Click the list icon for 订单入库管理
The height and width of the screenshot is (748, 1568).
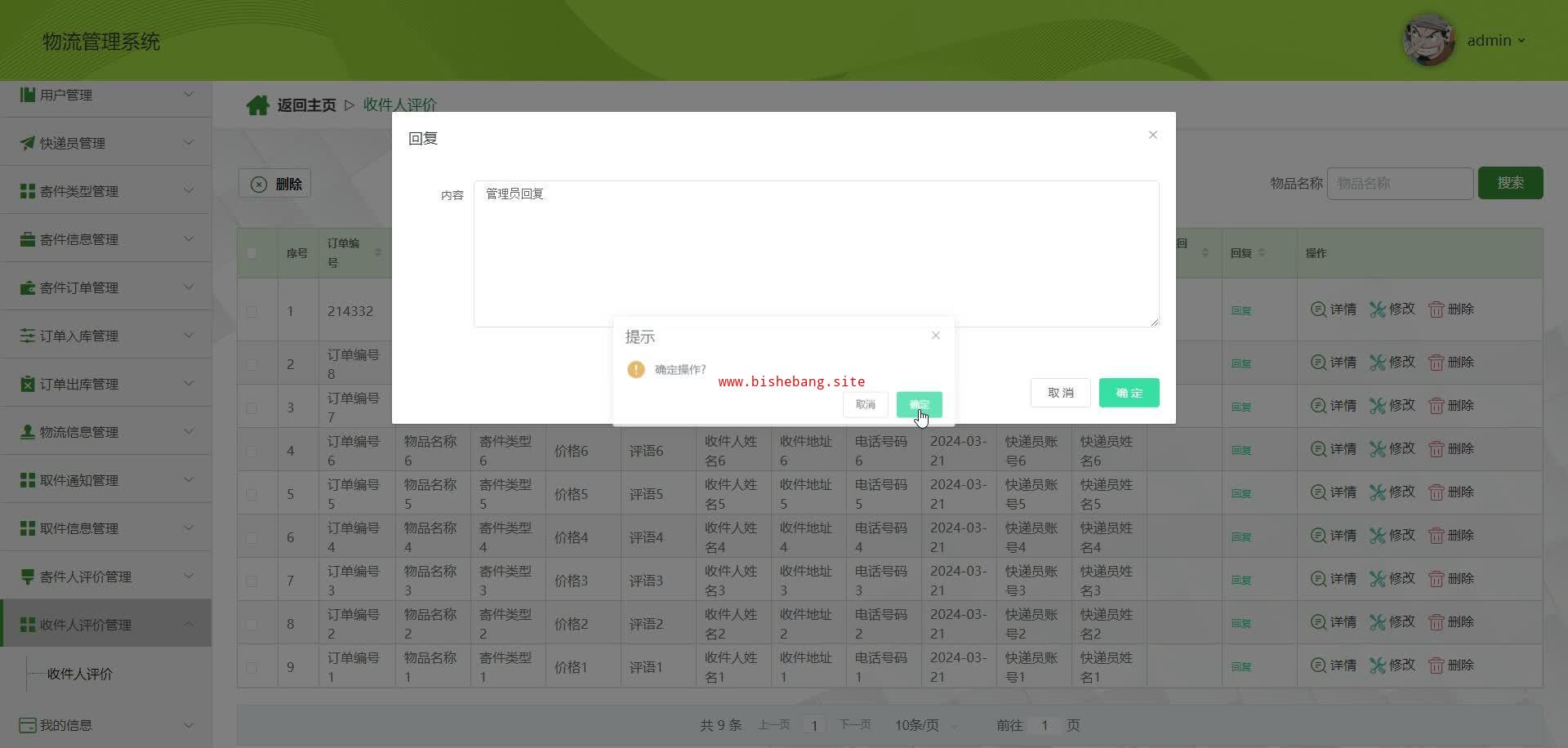click(28, 336)
